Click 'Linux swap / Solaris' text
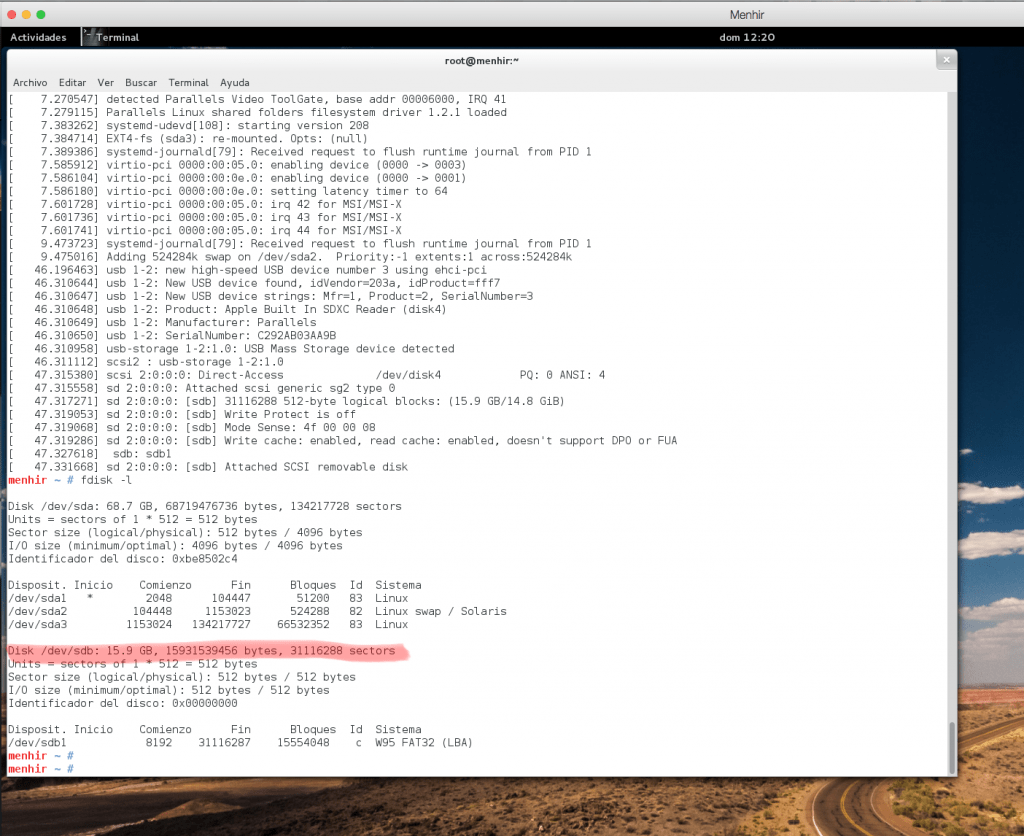Viewport: 1024px width, 836px height. coord(441,611)
